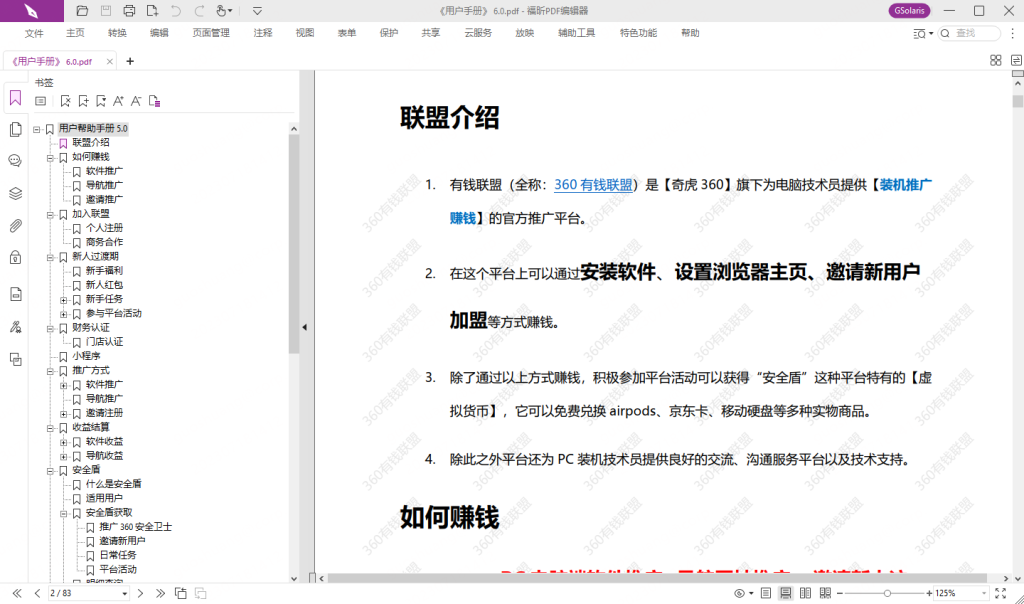Open the Bookmarks panel in the sidebar
Image resolution: width=1024 pixels, height=604 pixels.
pyautogui.click(x=15, y=98)
